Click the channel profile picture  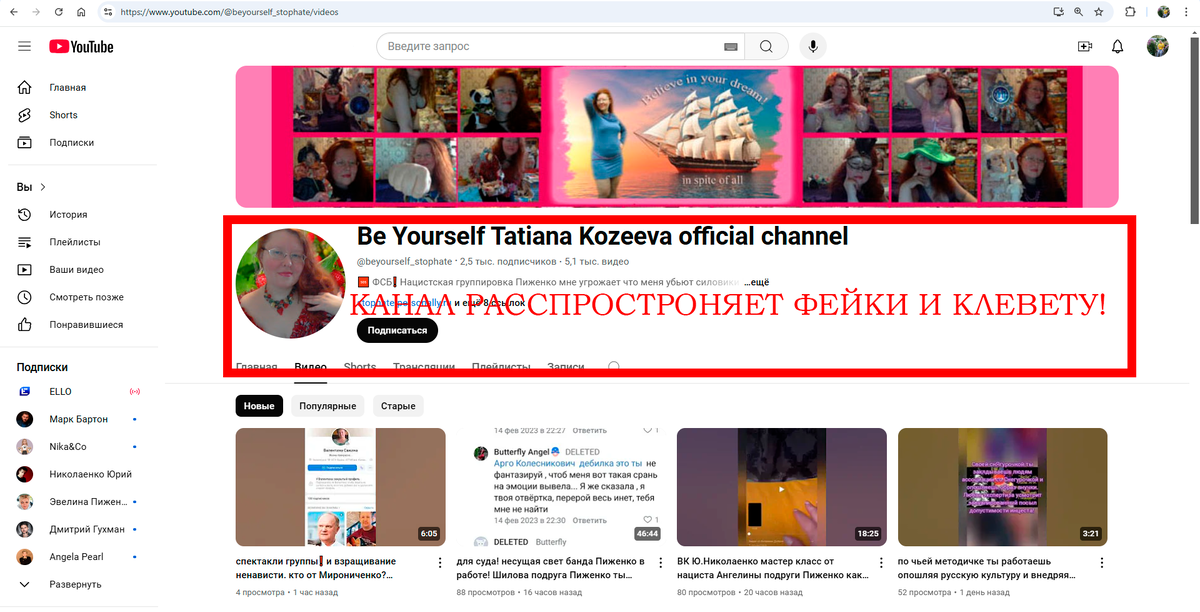click(x=290, y=283)
